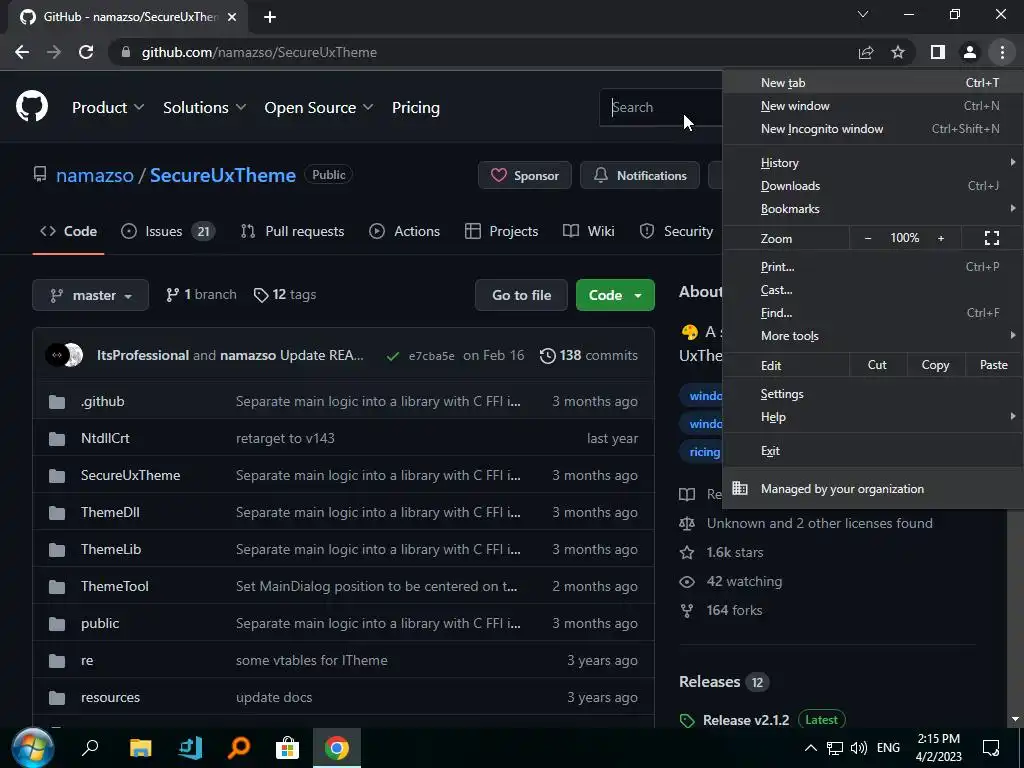This screenshot has width=1024, height=768.
Task: Click the Go to file button
Action: point(521,295)
